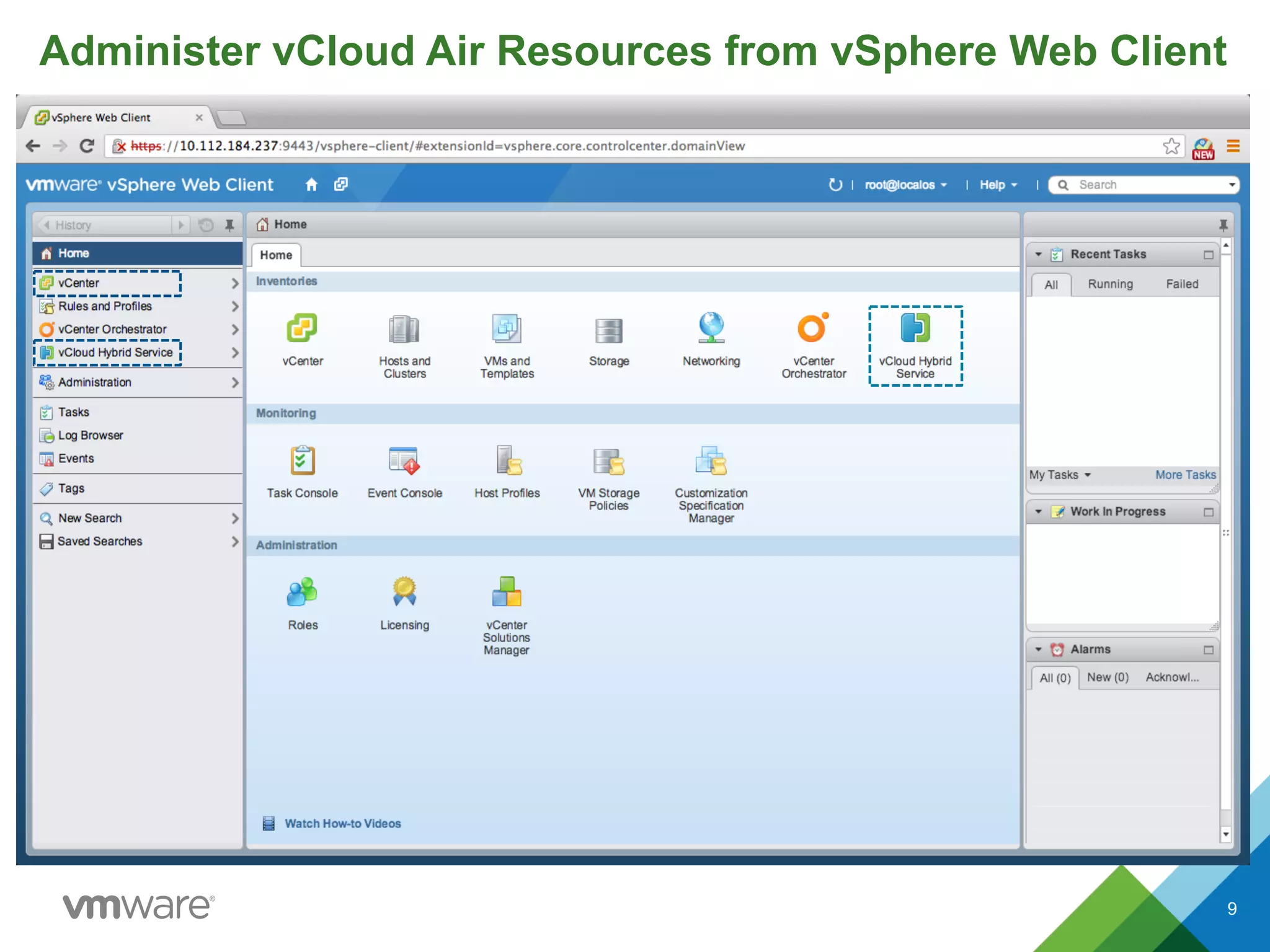Expand the New Search chevron

tap(234, 518)
